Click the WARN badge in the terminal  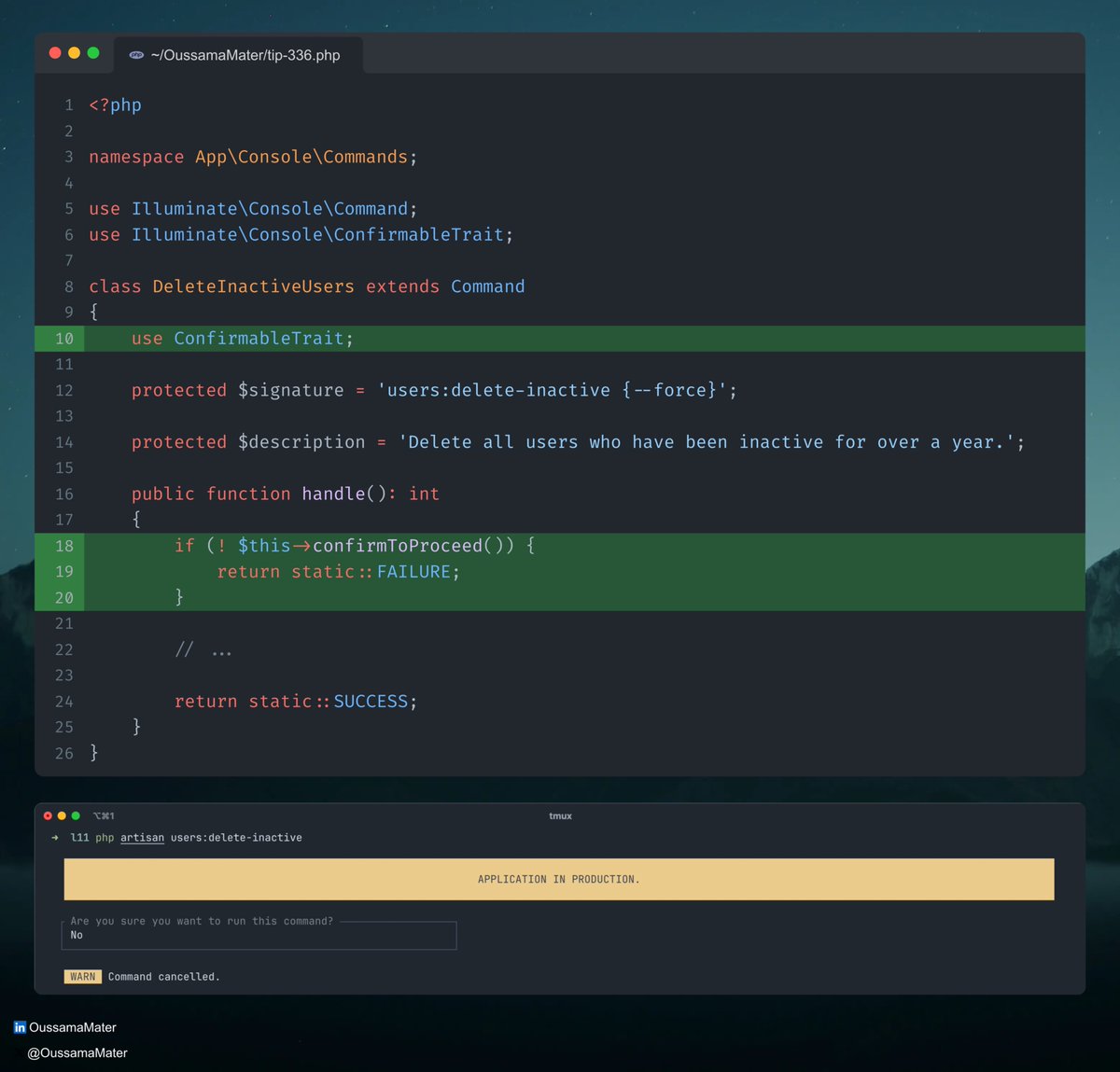pos(82,976)
